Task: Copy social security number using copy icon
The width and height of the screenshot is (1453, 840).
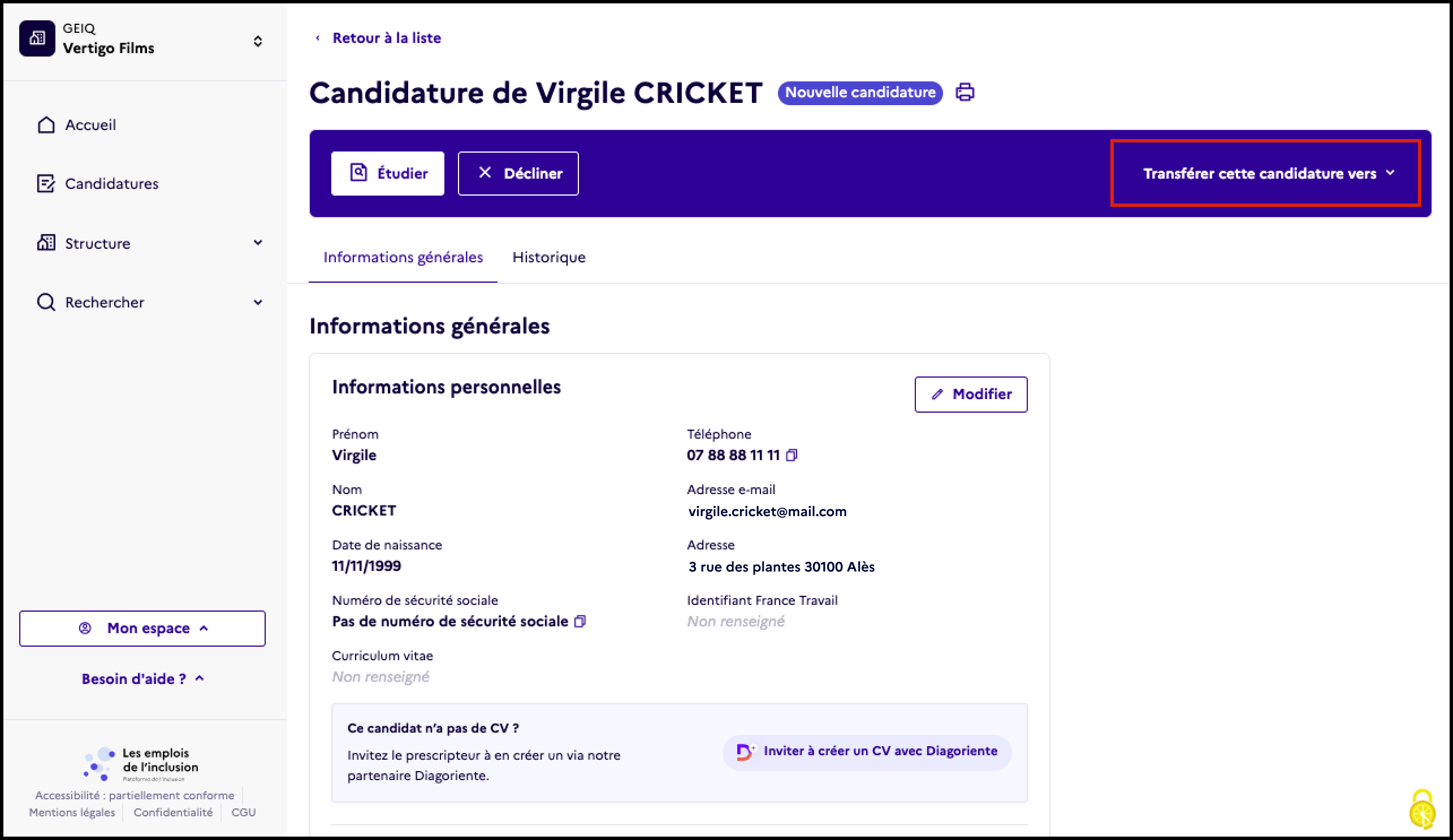Action: click(x=580, y=621)
